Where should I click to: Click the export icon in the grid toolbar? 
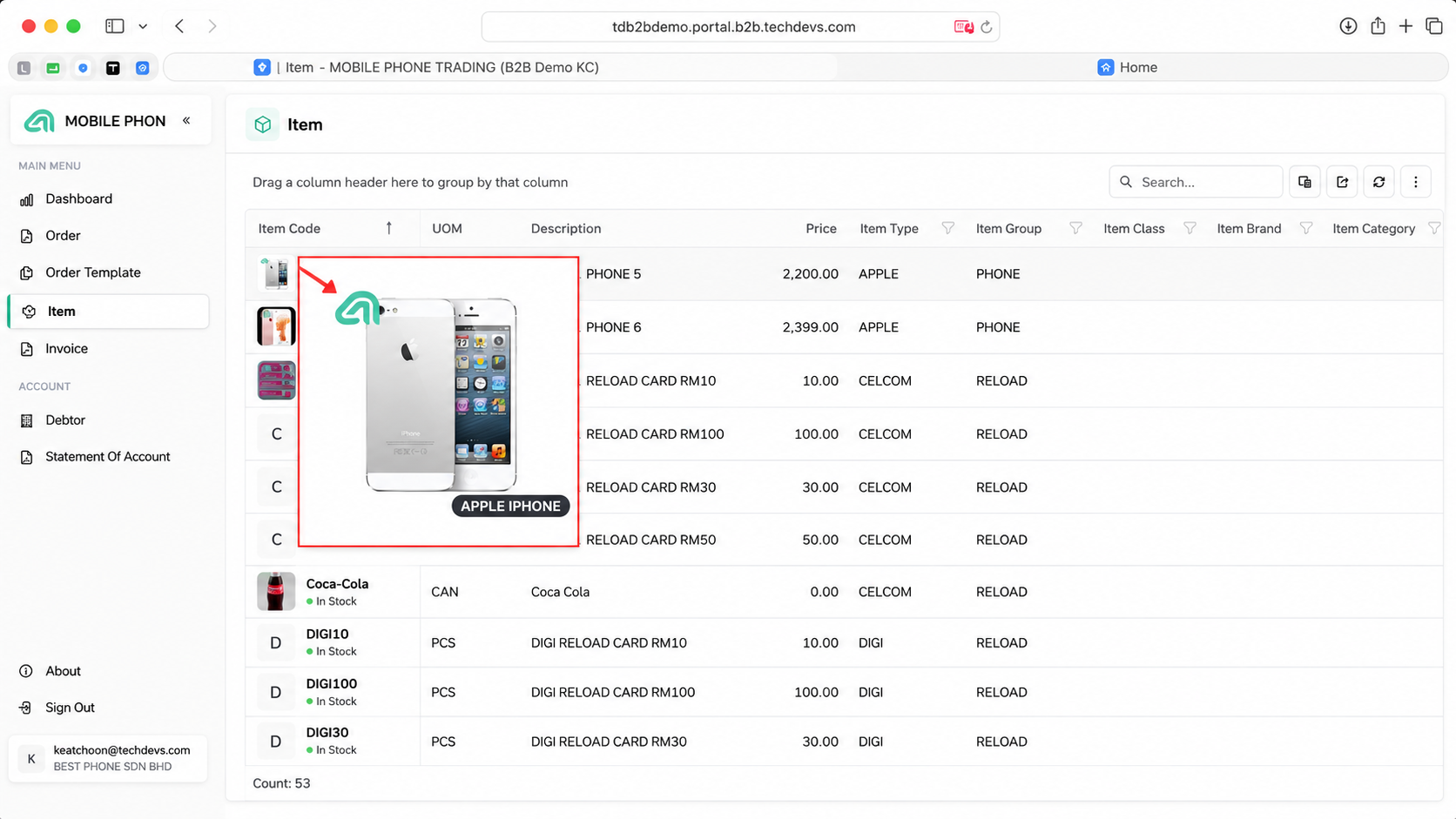pyautogui.click(x=1342, y=182)
